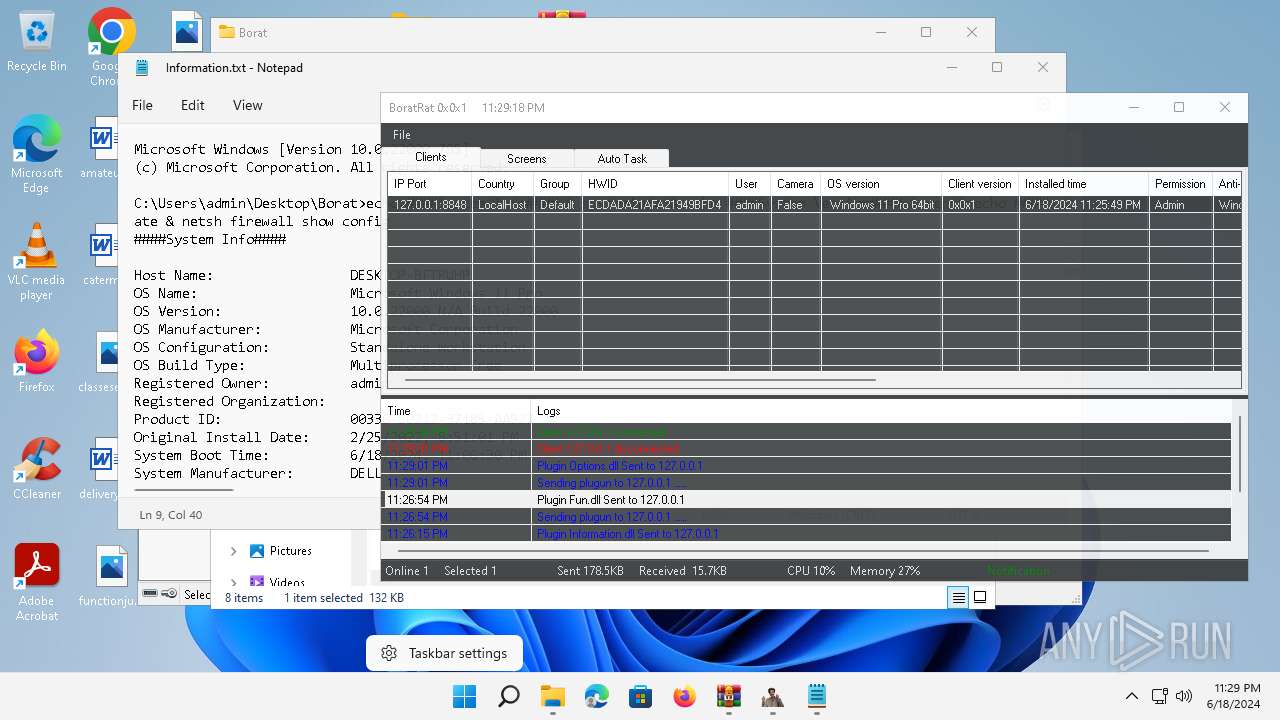Open Taskbar settings popup
Screen dimensions: 1280x720
(444, 654)
